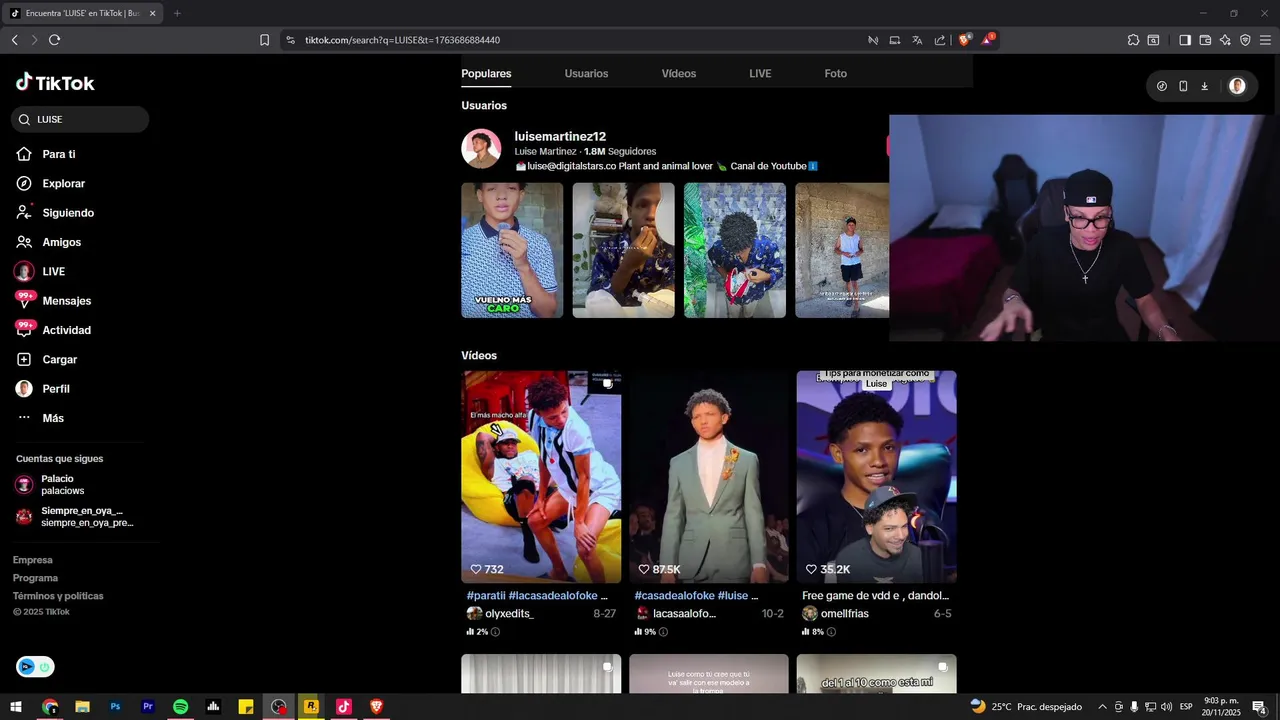Click the info icon beside 9%
The height and width of the screenshot is (720, 1280).
click(663, 632)
